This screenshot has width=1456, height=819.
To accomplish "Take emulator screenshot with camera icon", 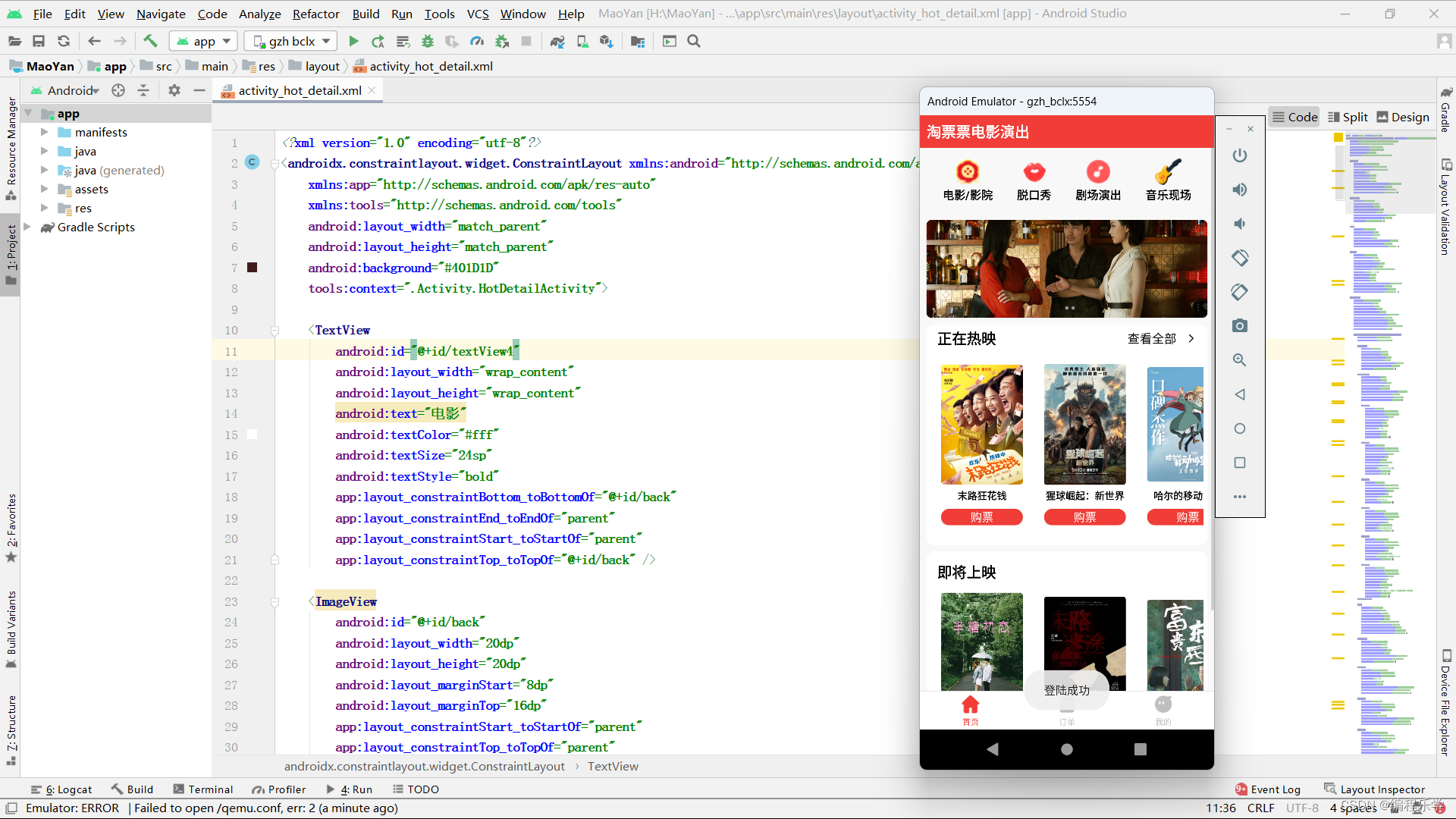I will 1239,326.
